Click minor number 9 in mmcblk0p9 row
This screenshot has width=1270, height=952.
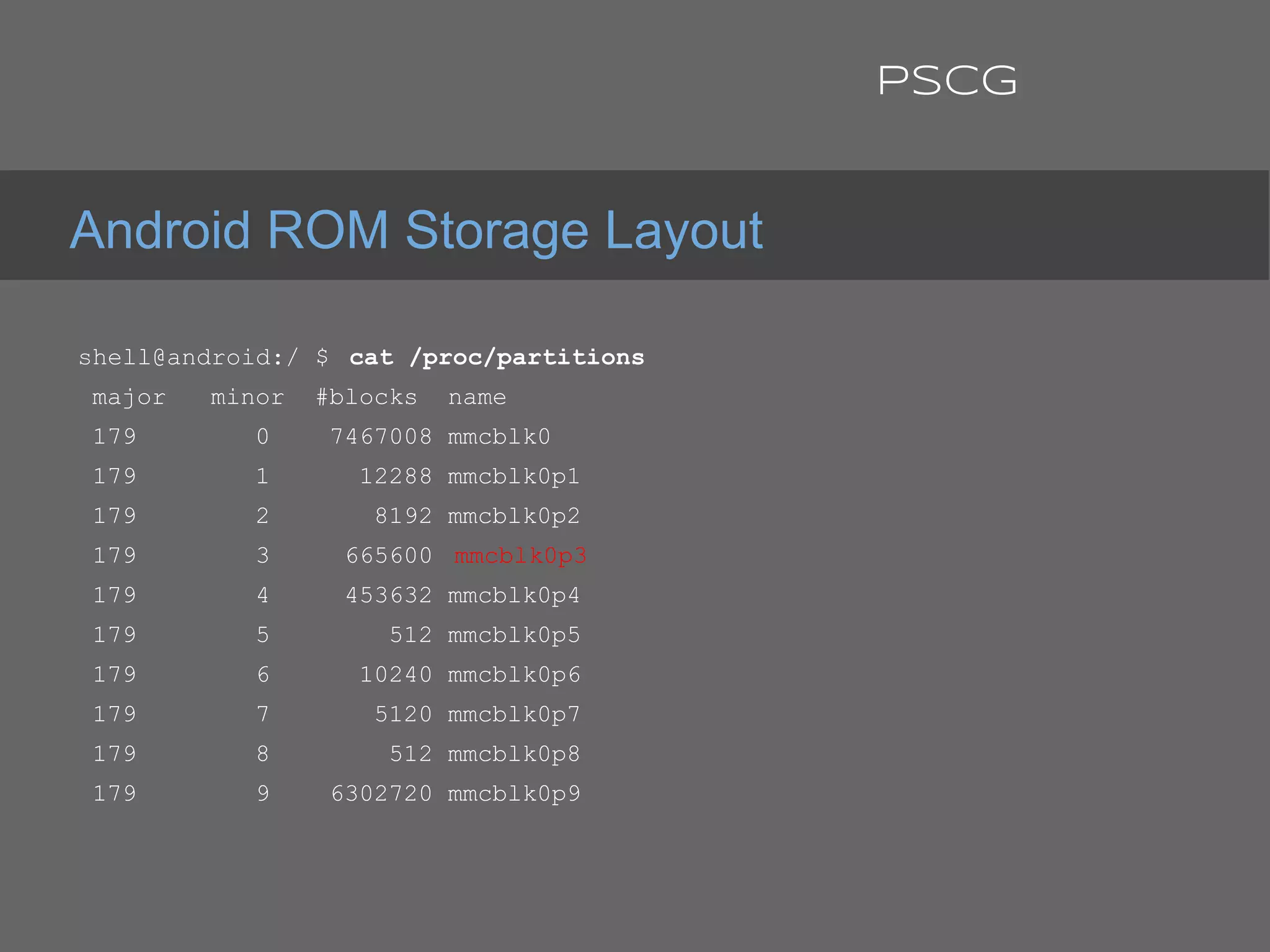pyautogui.click(x=263, y=793)
